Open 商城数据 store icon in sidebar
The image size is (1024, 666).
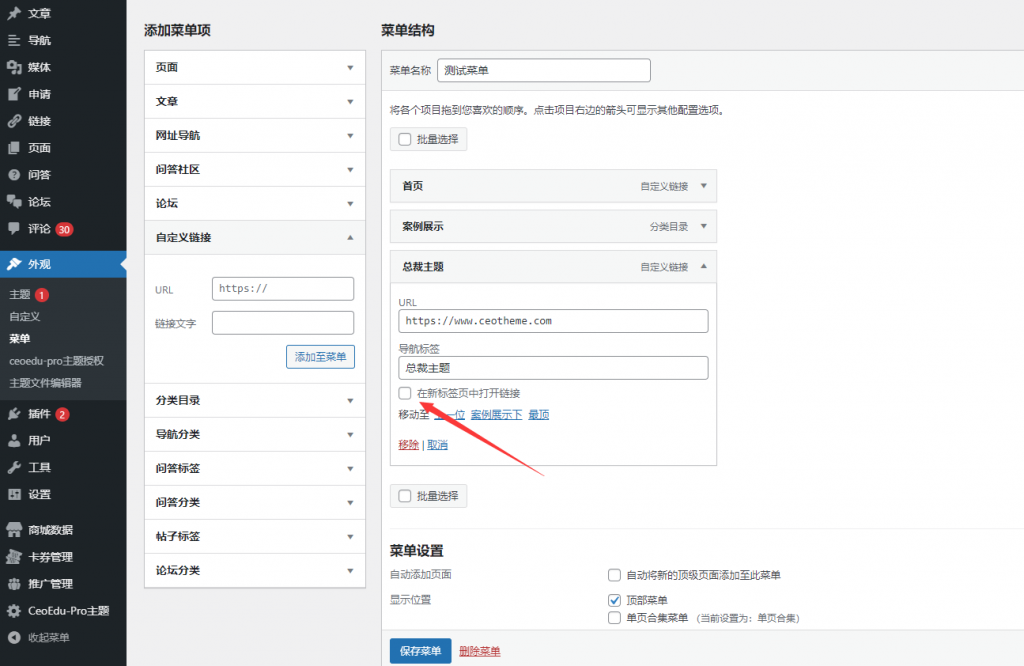coord(14,530)
